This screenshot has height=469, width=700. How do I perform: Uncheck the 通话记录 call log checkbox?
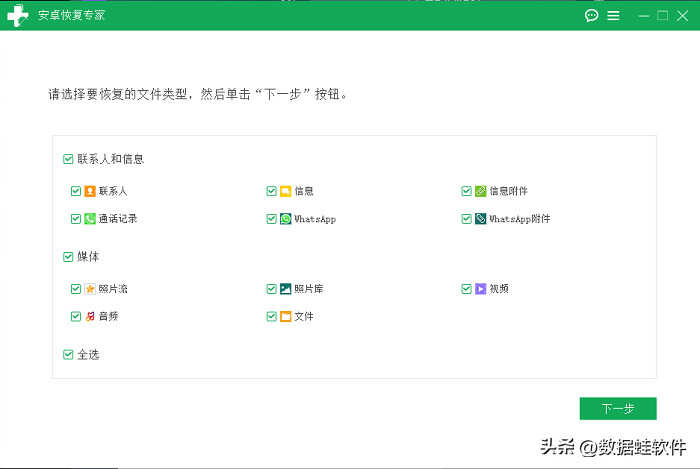76,219
